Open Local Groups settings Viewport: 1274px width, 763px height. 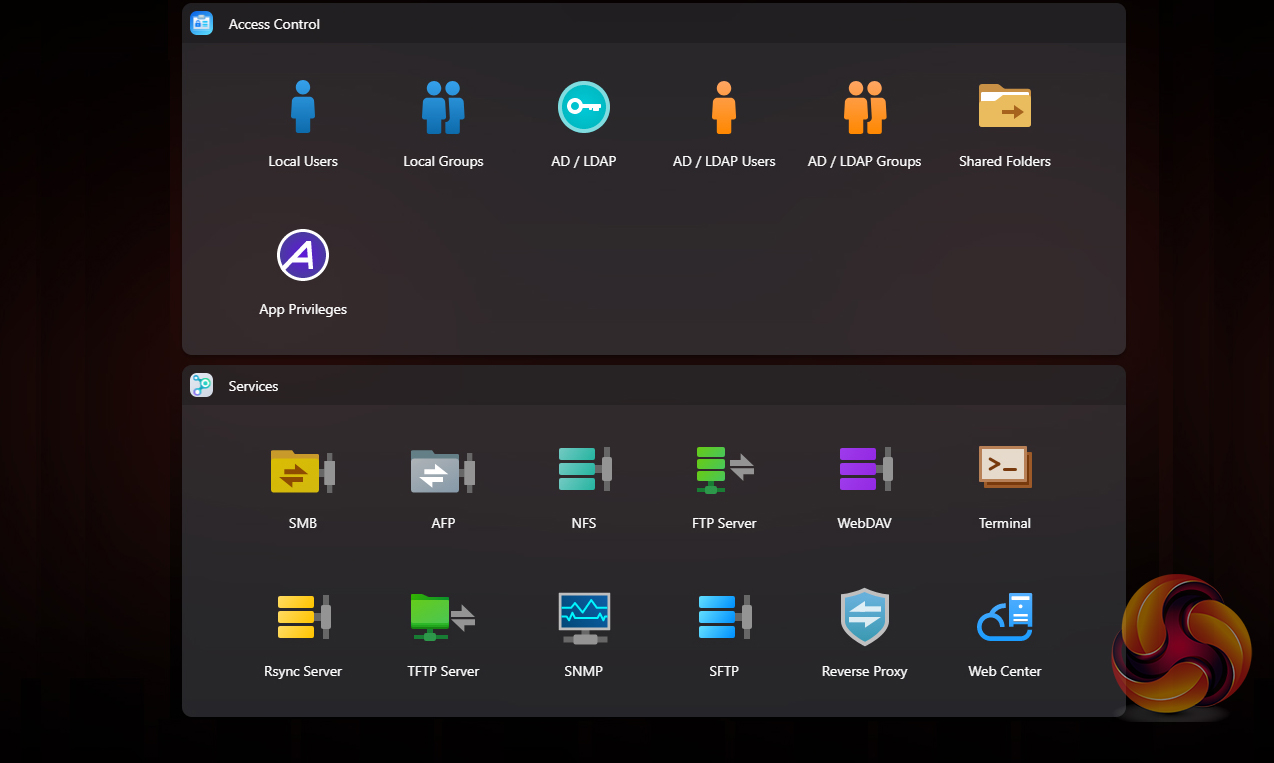(x=443, y=108)
